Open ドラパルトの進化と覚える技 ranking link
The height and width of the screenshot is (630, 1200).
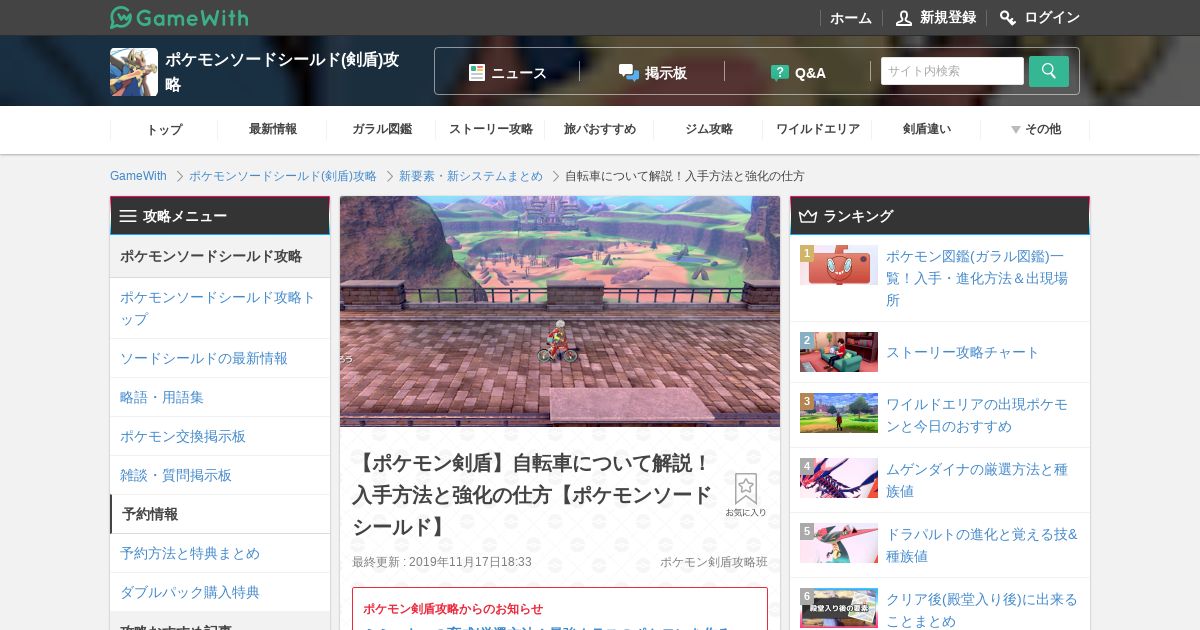pyautogui.click(x=982, y=545)
